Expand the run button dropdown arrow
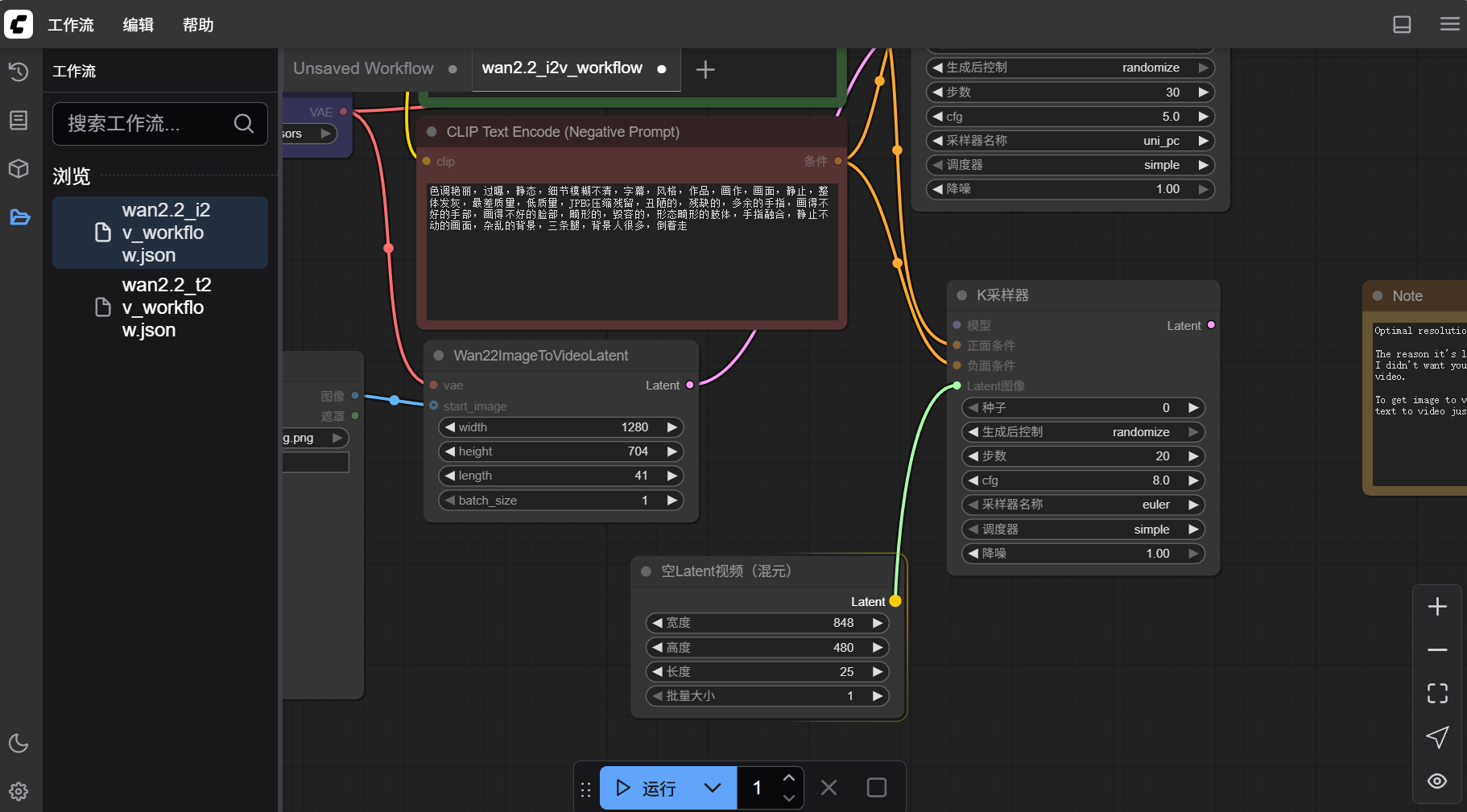The height and width of the screenshot is (812, 1467). pos(713,788)
